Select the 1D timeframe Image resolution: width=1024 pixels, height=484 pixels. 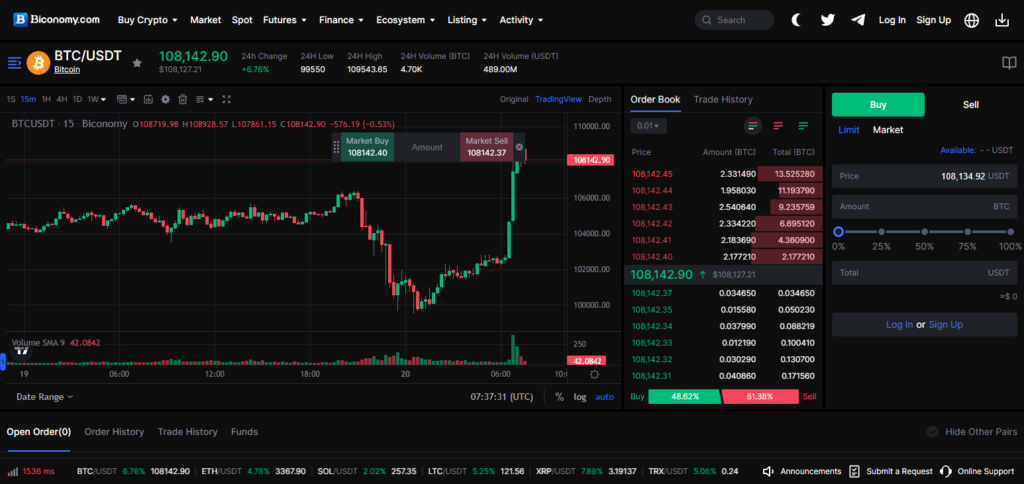(77, 99)
